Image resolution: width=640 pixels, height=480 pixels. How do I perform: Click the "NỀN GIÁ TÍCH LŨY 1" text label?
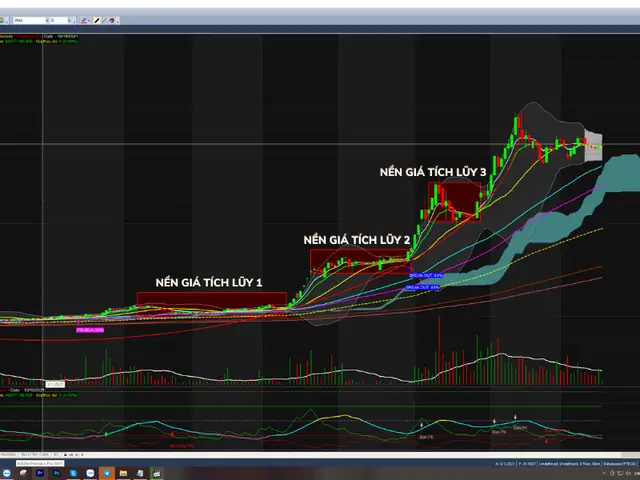(x=208, y=283)
